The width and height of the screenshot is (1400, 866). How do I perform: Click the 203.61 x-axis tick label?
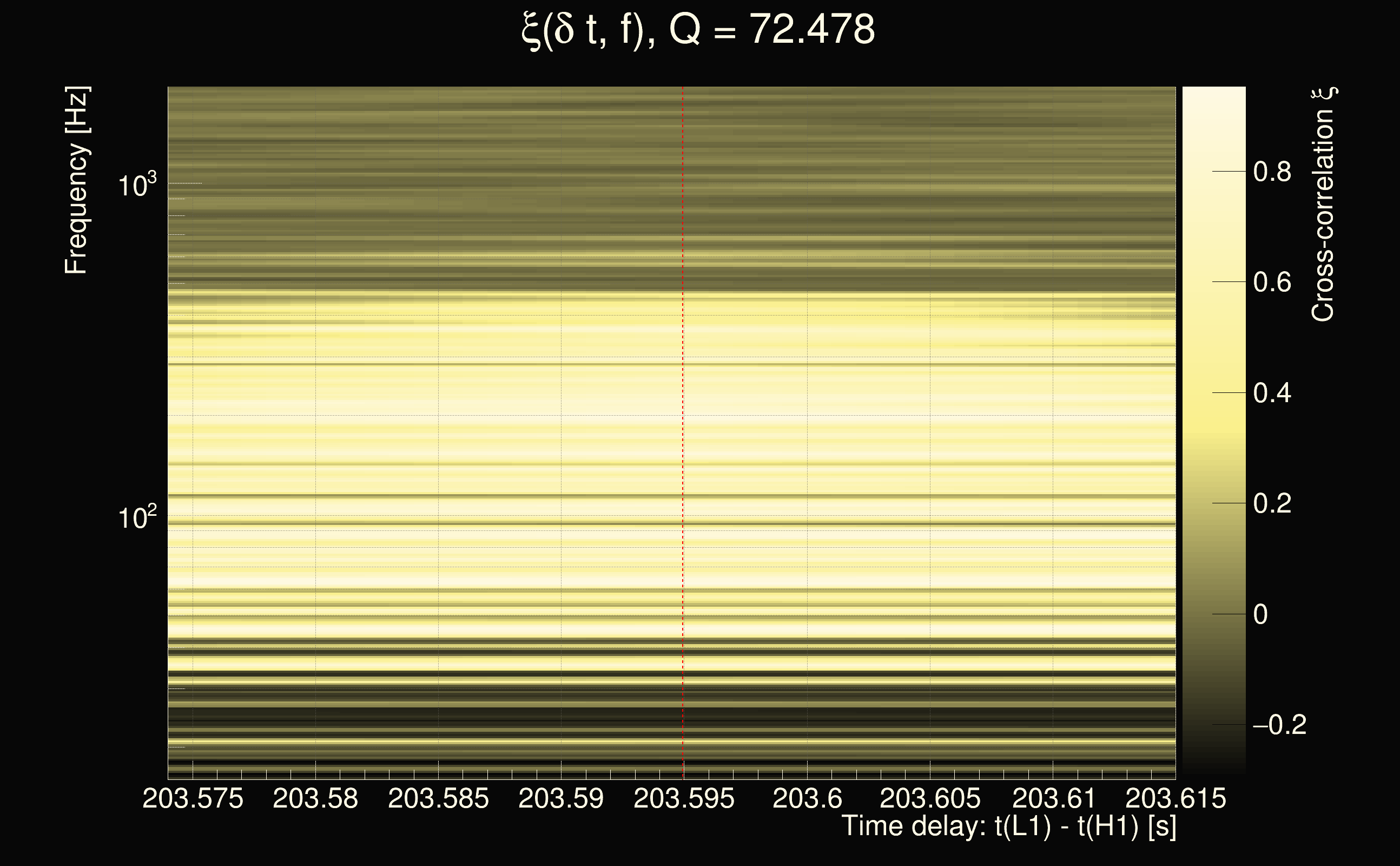coord(1053,798)
